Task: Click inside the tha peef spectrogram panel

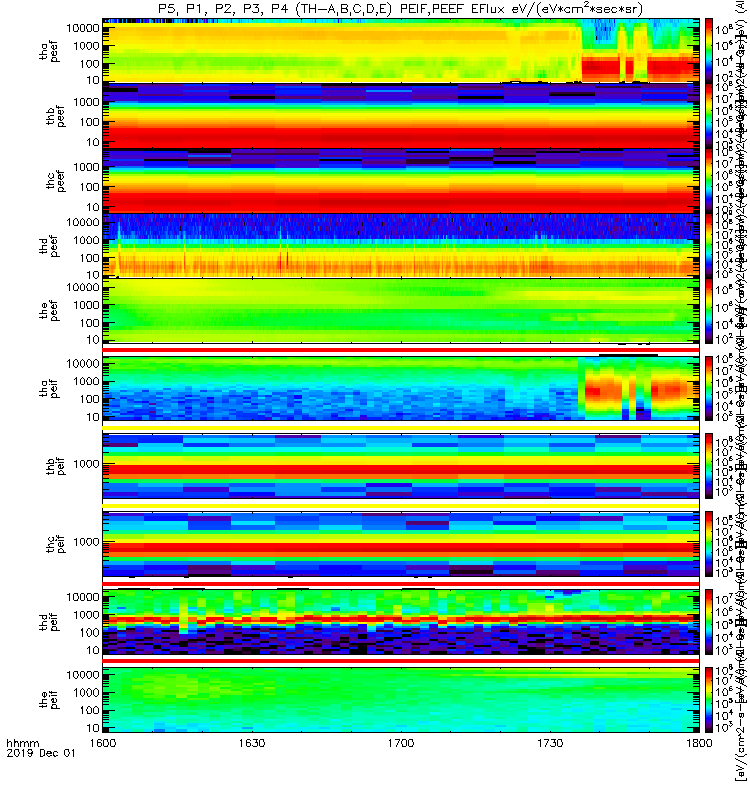Action: point(401,51)
